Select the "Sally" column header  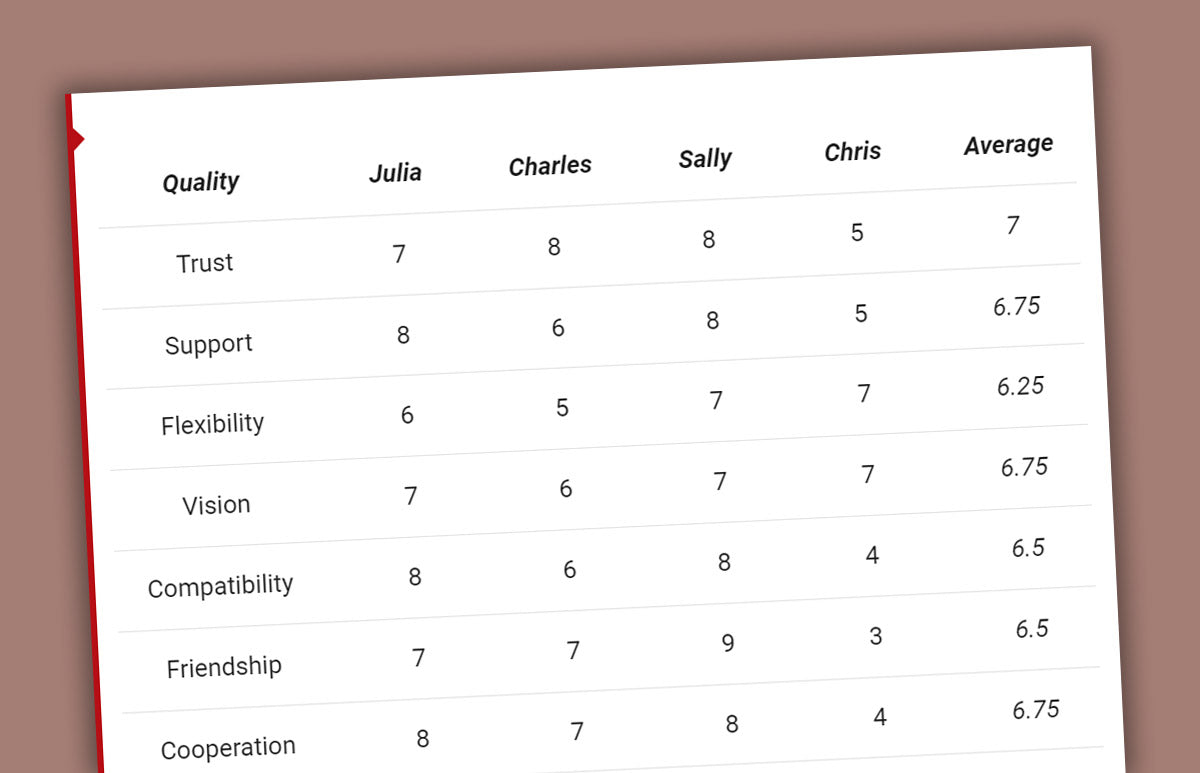tap(705, 159)
